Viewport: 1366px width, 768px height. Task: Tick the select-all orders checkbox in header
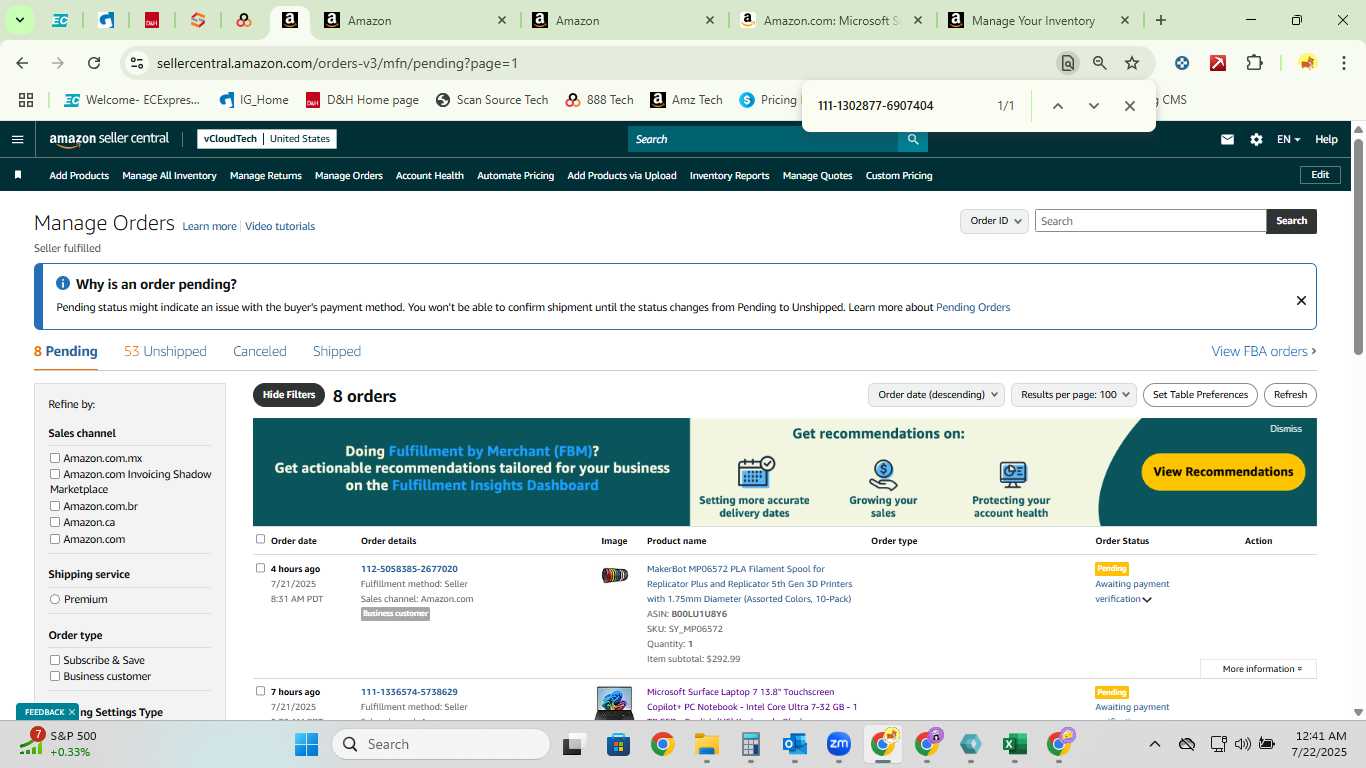coord(260,539)
